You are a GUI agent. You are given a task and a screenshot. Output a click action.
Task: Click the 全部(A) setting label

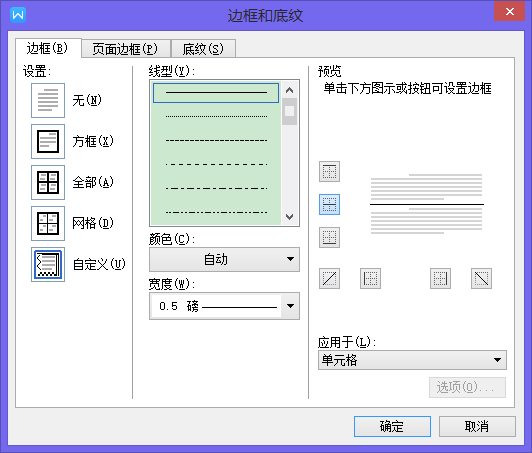tap(93, 183)
